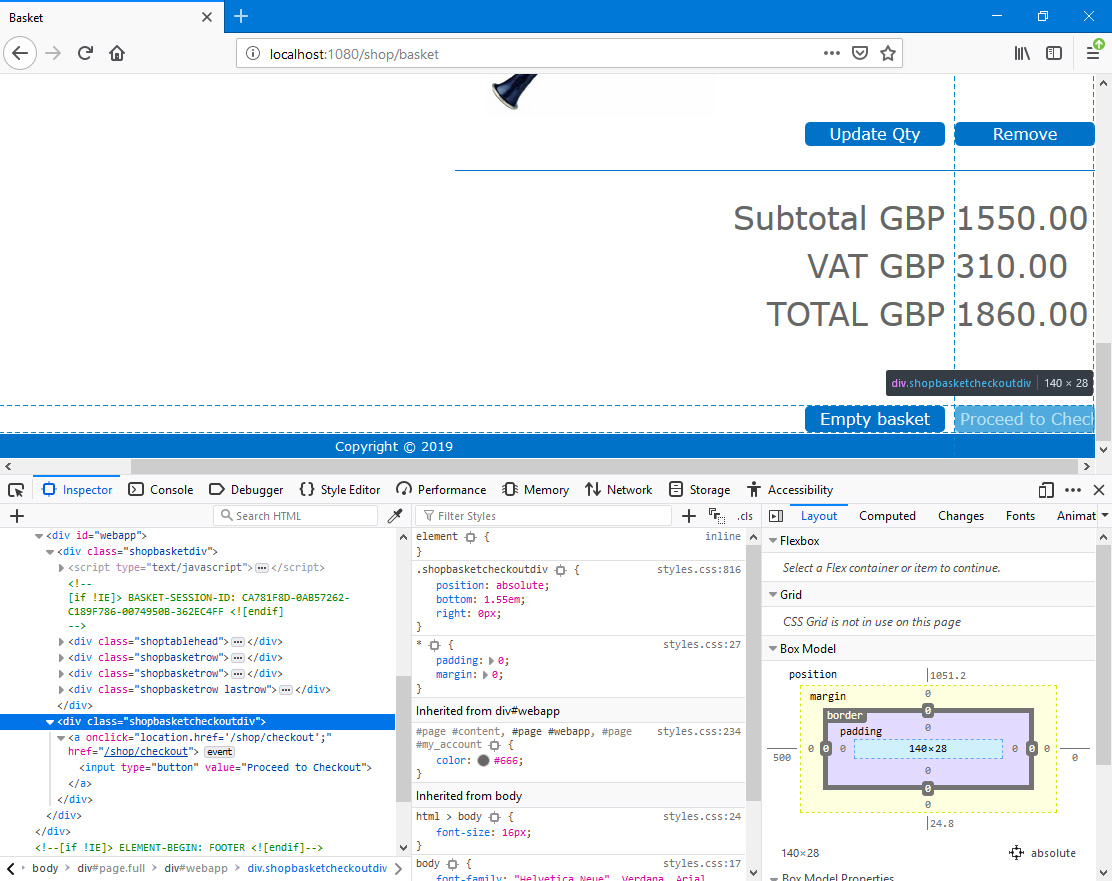Pick a color with the eyedropper
The height and width of the screenshot is (881, 1112).
point(395,516)
